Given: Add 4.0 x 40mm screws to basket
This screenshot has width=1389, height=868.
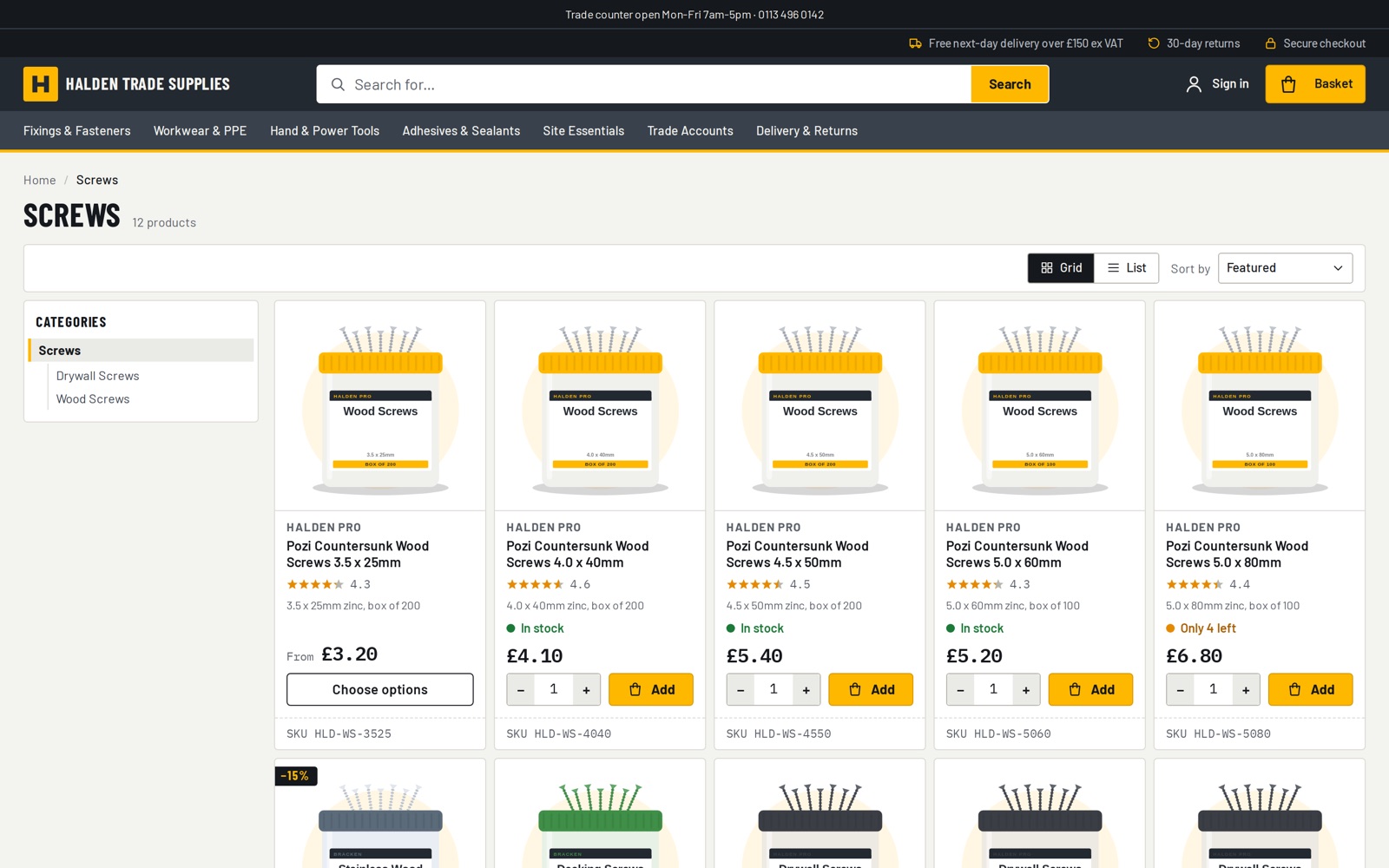Looking at the screenshot, I should 651,690.
